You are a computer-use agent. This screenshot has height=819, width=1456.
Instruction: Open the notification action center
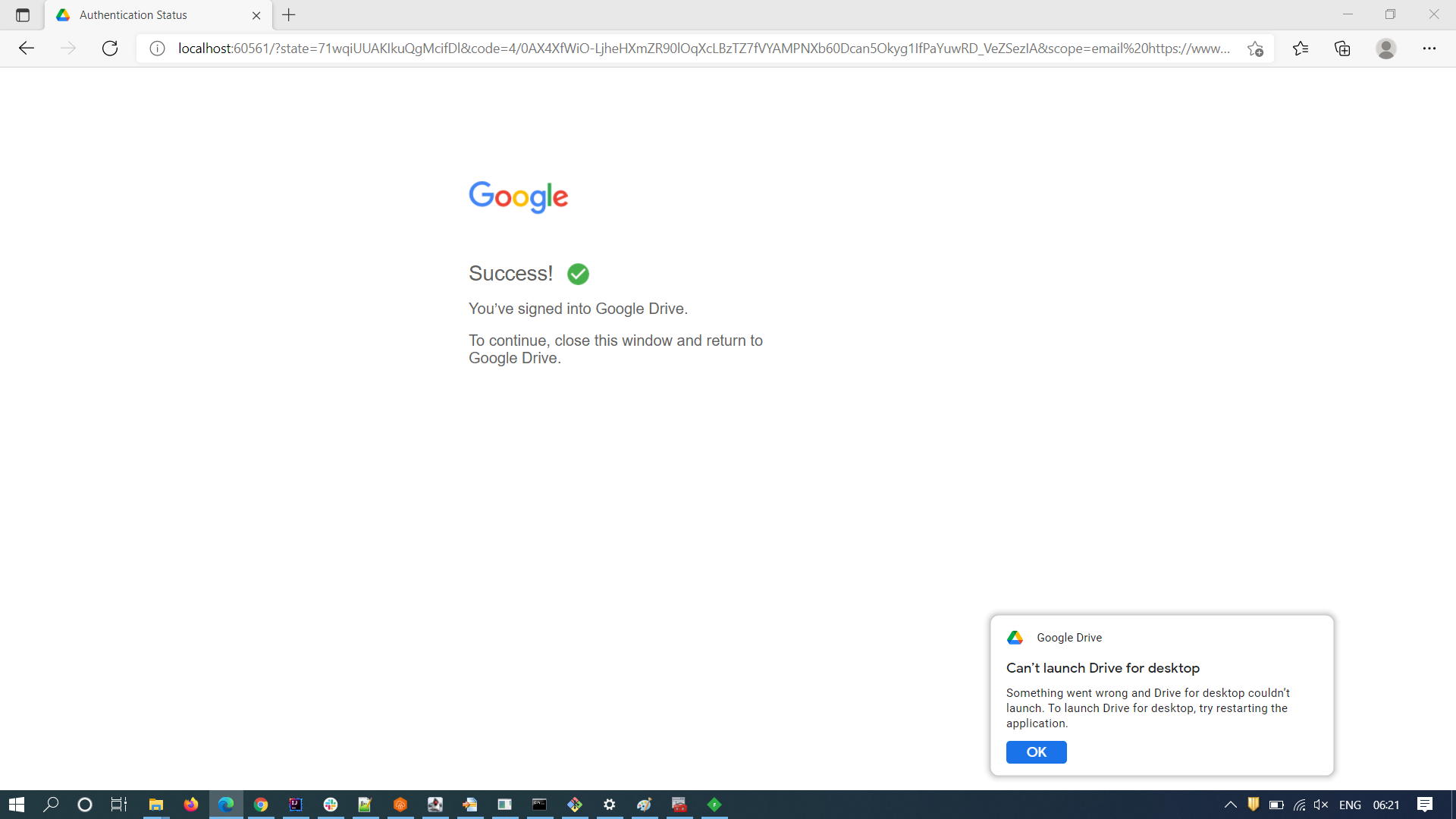tap(1424, 805)
